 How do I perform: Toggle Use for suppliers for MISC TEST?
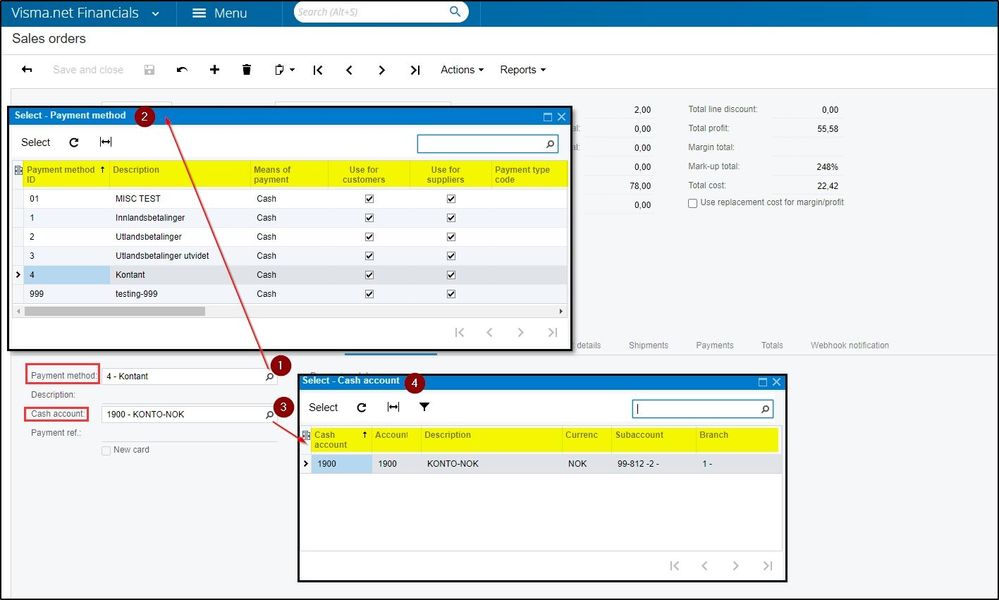pyautogui.click(x=451, y=199)
